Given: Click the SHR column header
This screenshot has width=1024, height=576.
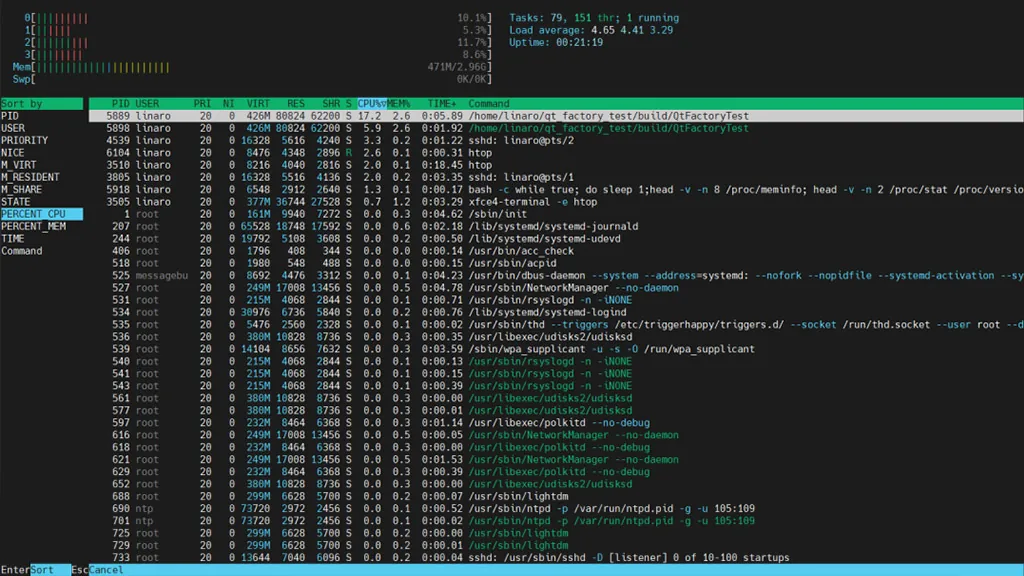Looking at the screenshot, I should click(x=331, y=104).
